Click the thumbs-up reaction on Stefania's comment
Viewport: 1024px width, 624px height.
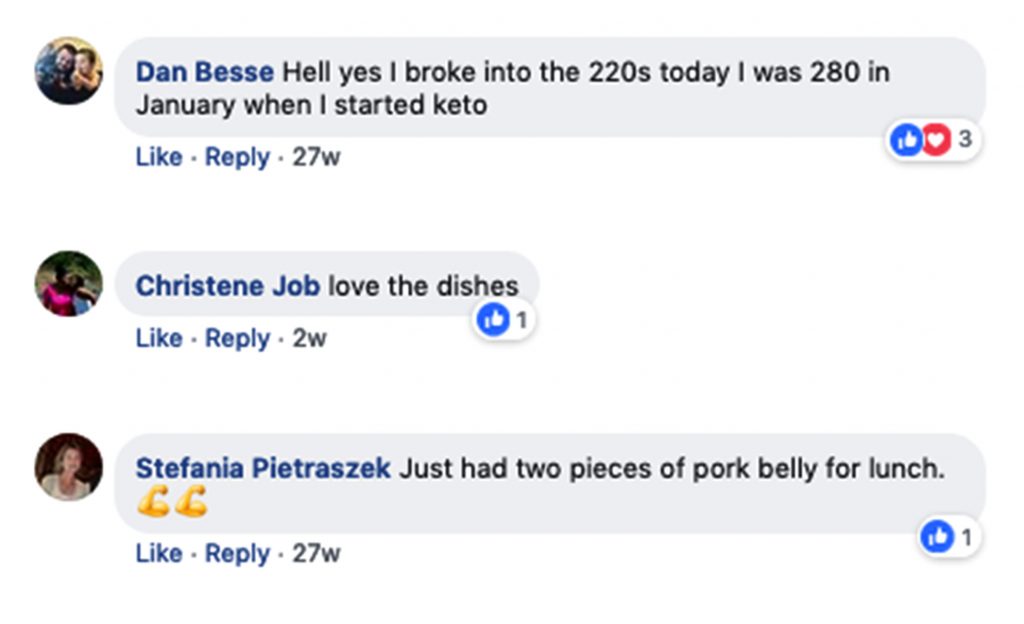pos(938,537)
